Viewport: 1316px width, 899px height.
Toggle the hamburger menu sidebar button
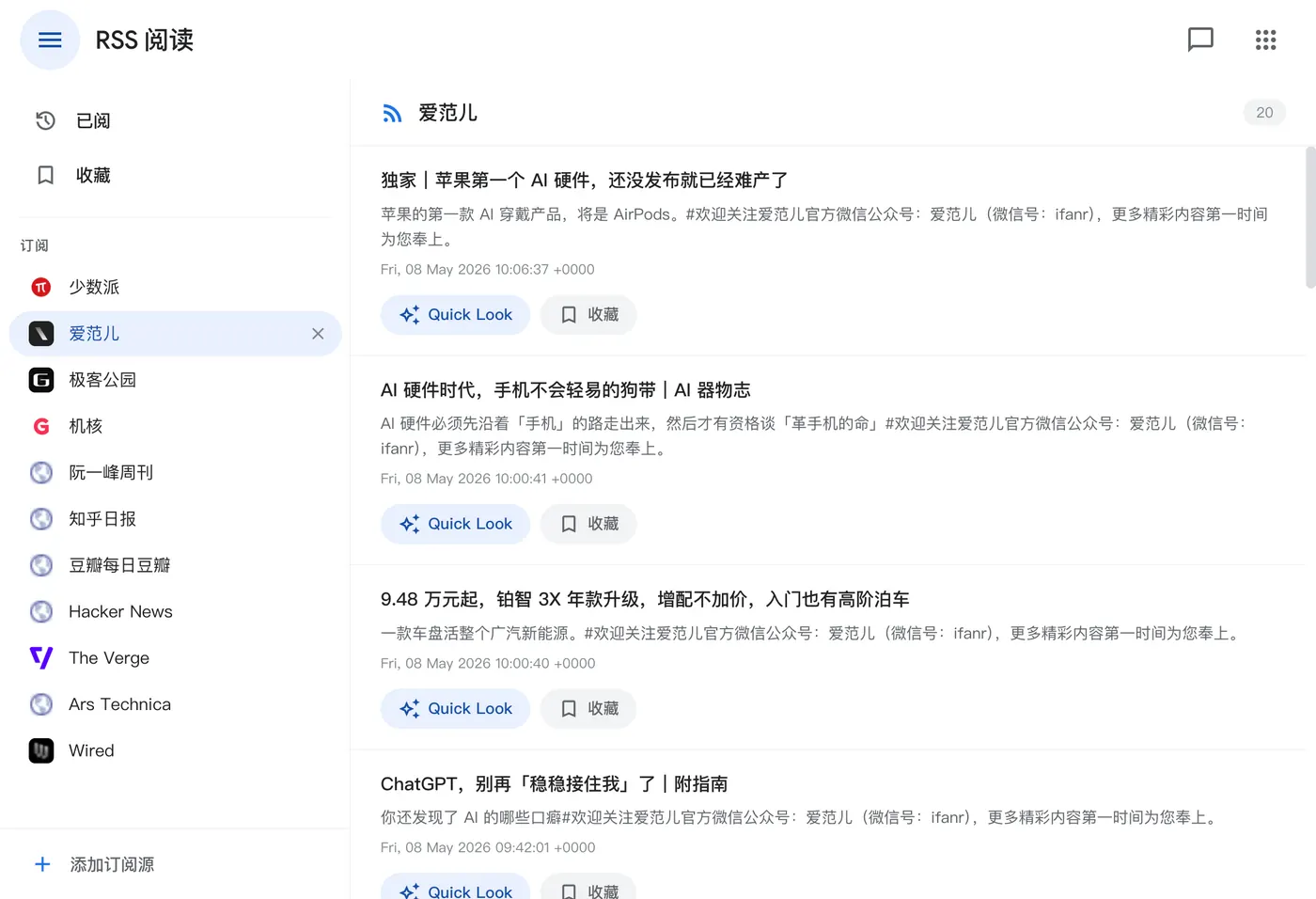click(50, 39)
